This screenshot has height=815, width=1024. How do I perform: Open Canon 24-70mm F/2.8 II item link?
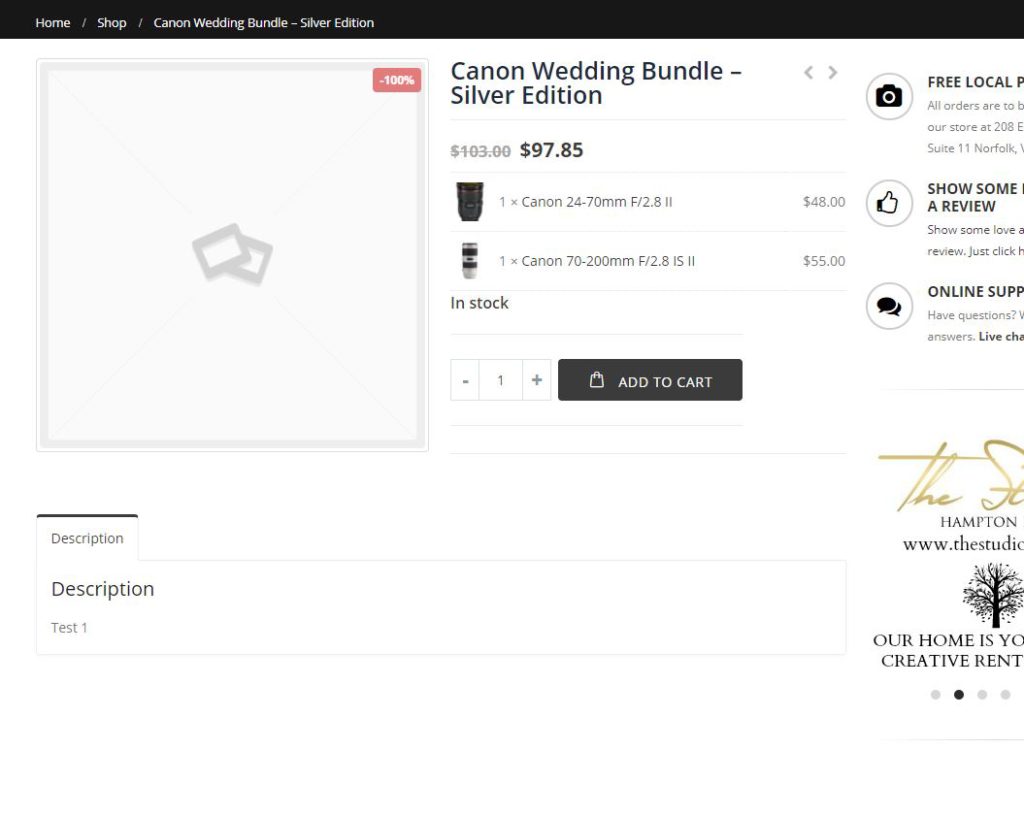click(596, 202)
